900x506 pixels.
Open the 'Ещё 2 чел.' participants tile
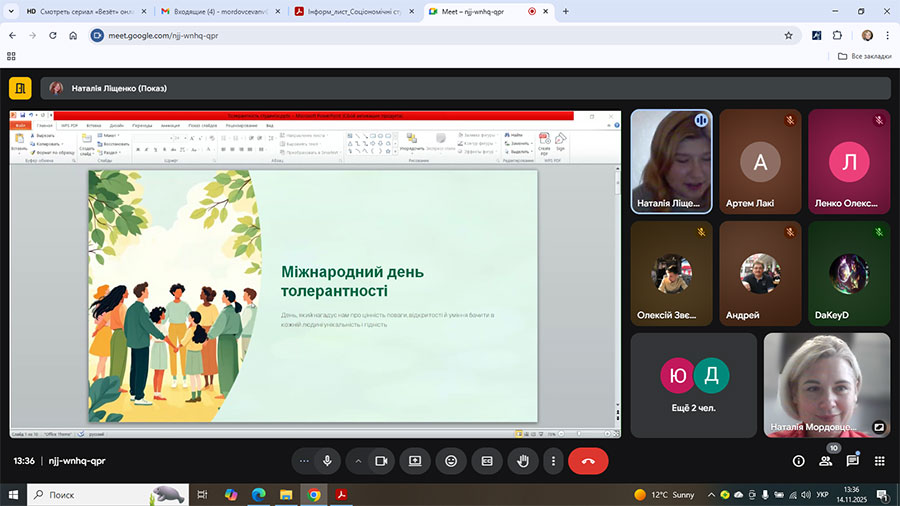click(x=694, y=385)
